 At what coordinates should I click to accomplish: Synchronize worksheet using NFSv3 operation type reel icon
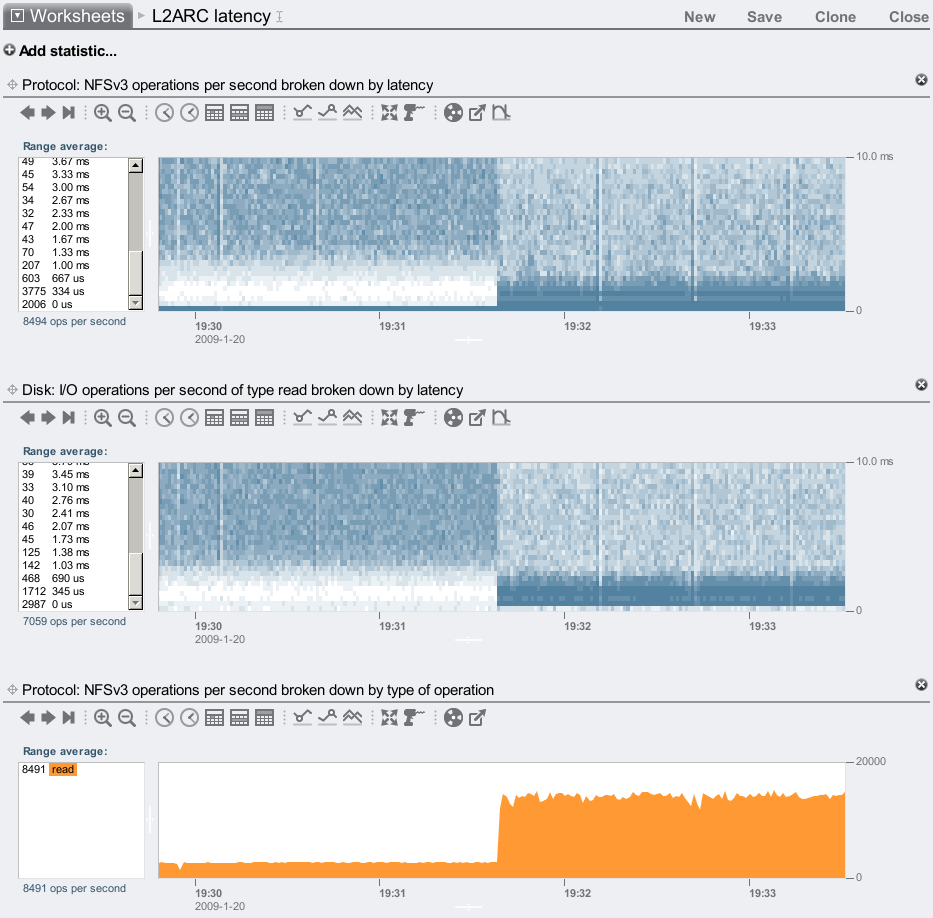(x=453, y=718)
